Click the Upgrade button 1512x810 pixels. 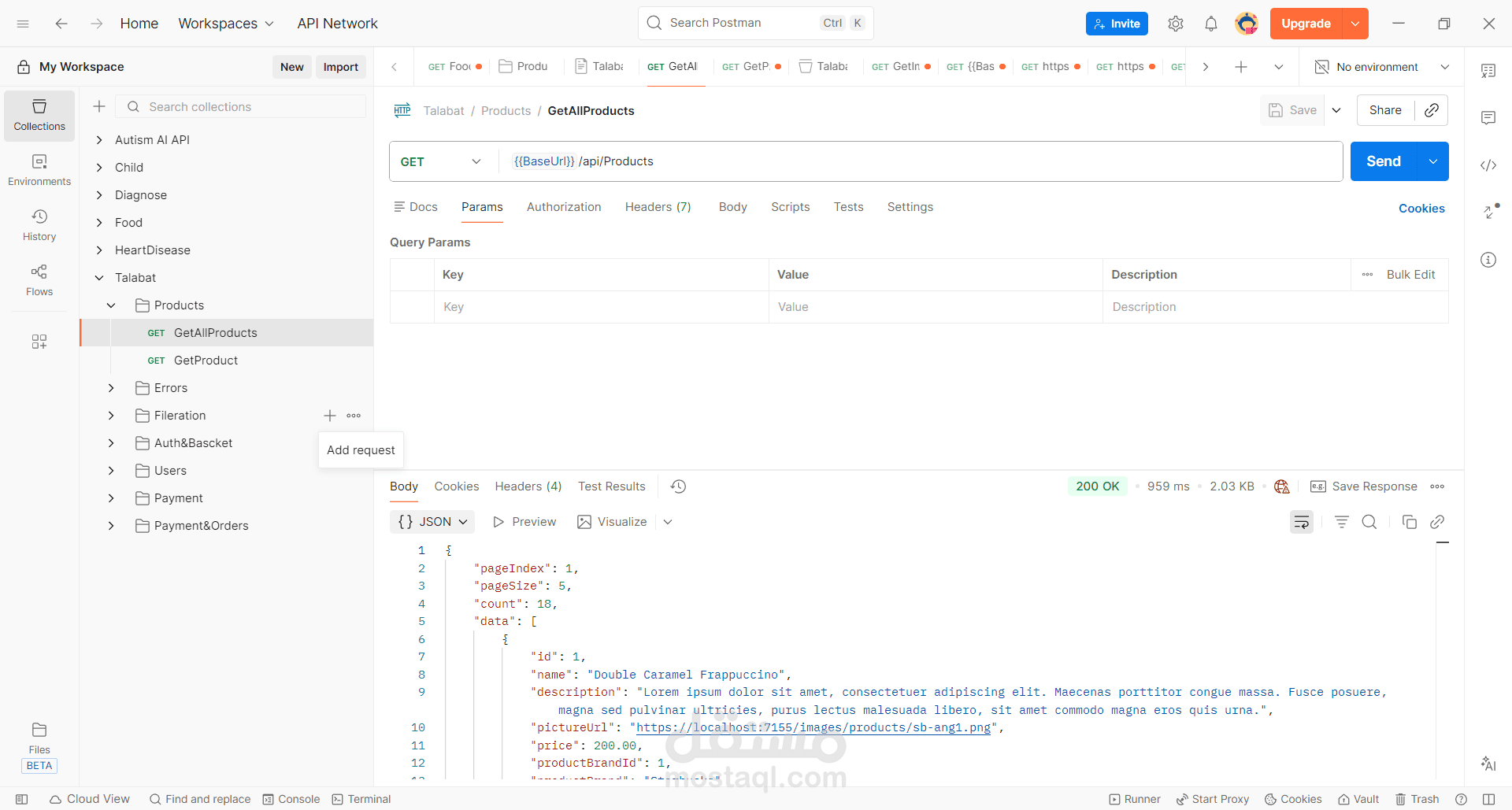pyautogui.click(x=1306, y=24)
